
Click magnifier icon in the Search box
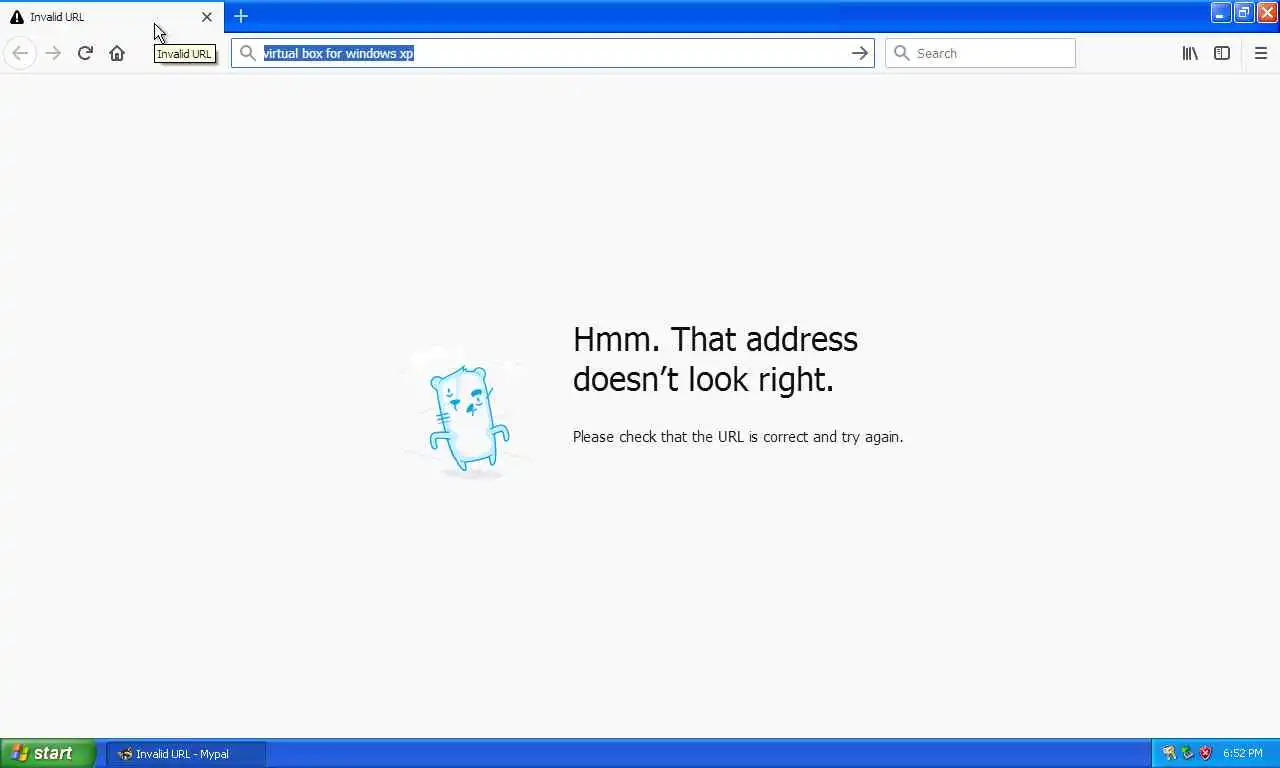coord(901,53)
